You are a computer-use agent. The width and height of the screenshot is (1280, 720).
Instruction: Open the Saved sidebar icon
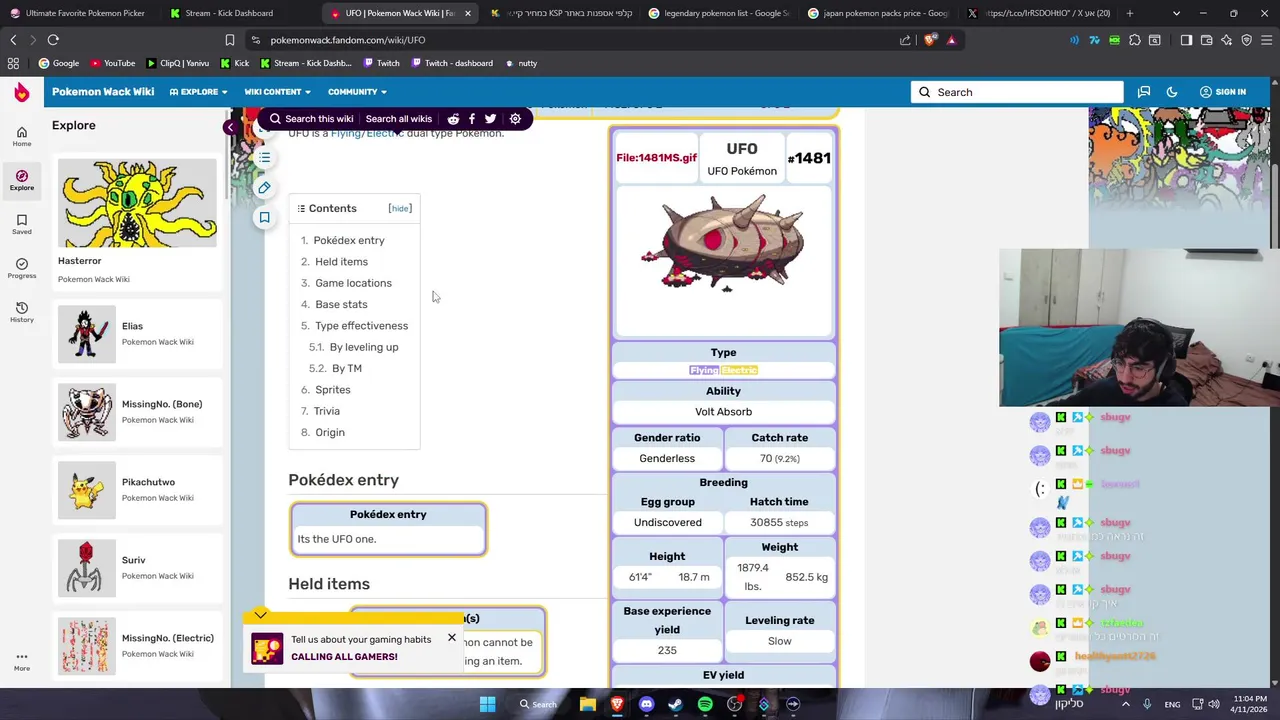[21, 224]
